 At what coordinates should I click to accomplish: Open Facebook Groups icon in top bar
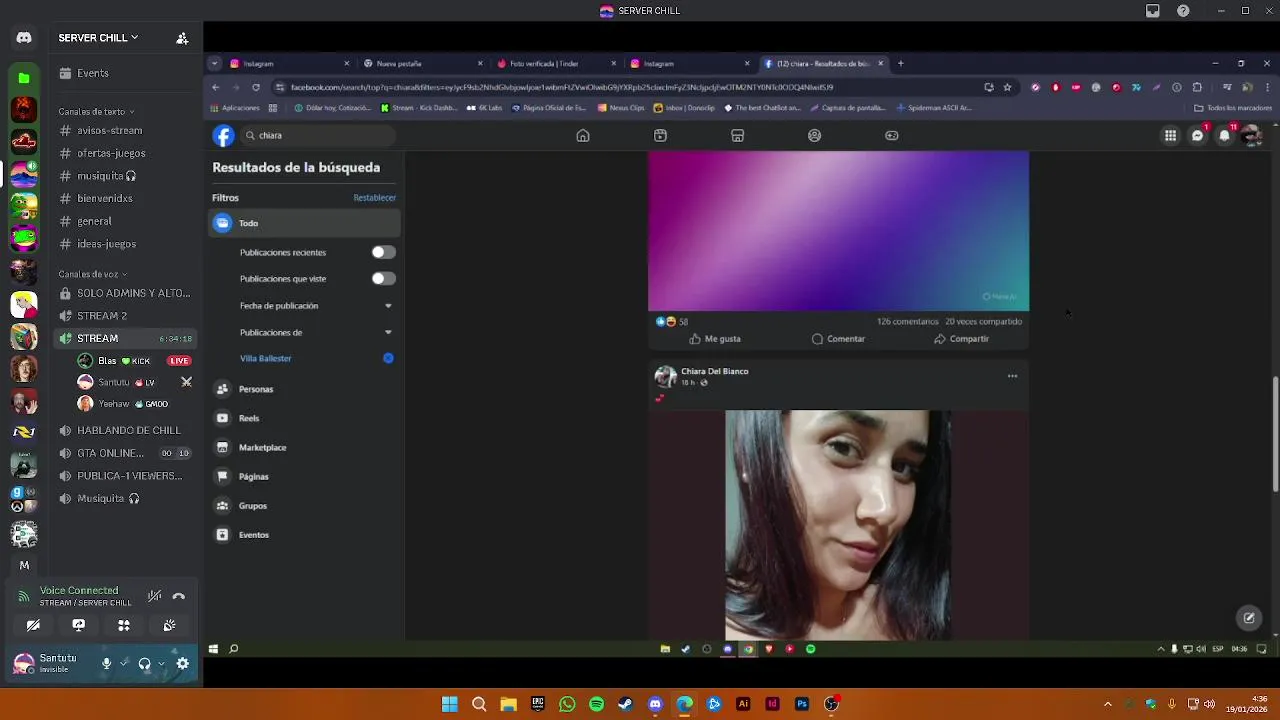(814, 136)
